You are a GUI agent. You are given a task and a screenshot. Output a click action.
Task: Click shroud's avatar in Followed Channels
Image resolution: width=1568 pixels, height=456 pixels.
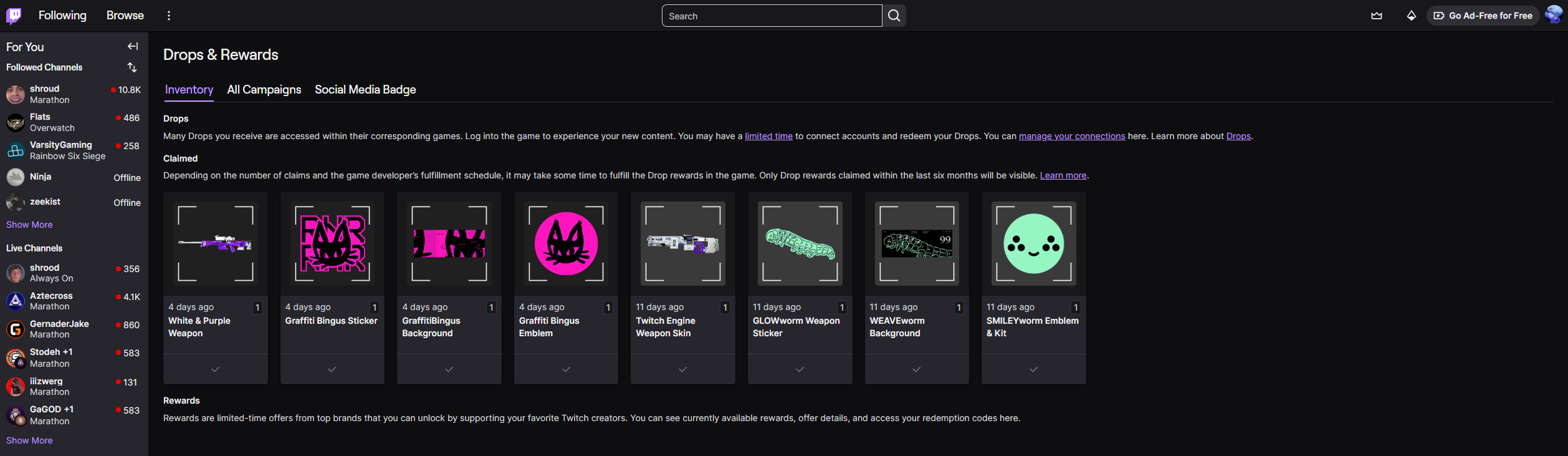(16, 94)
